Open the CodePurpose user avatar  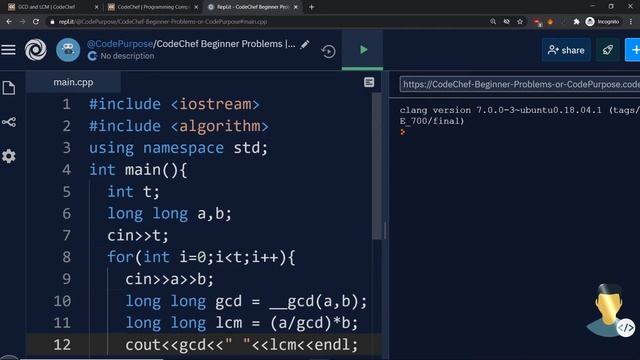coord(68,50)
